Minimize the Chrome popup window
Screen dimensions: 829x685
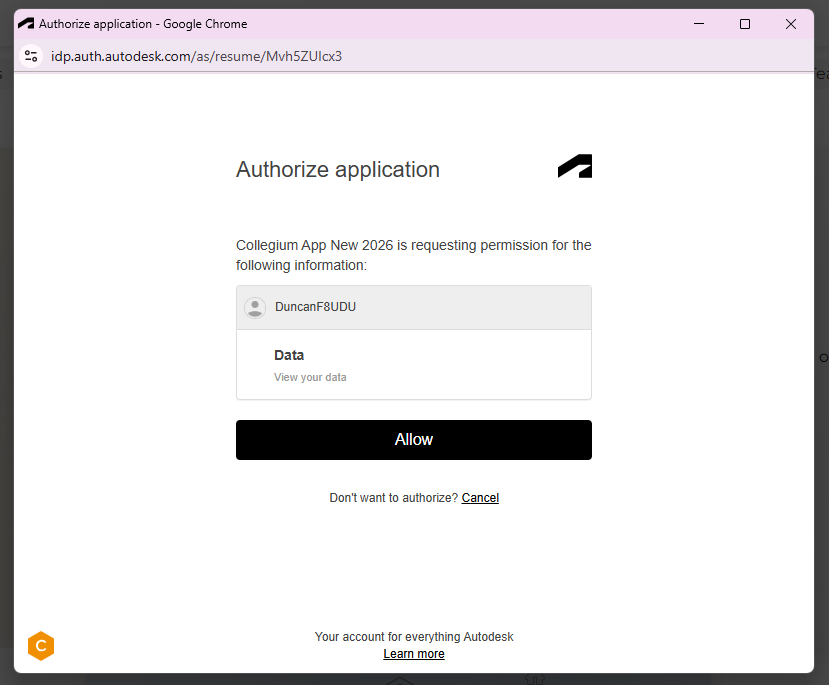click(698, 24)
